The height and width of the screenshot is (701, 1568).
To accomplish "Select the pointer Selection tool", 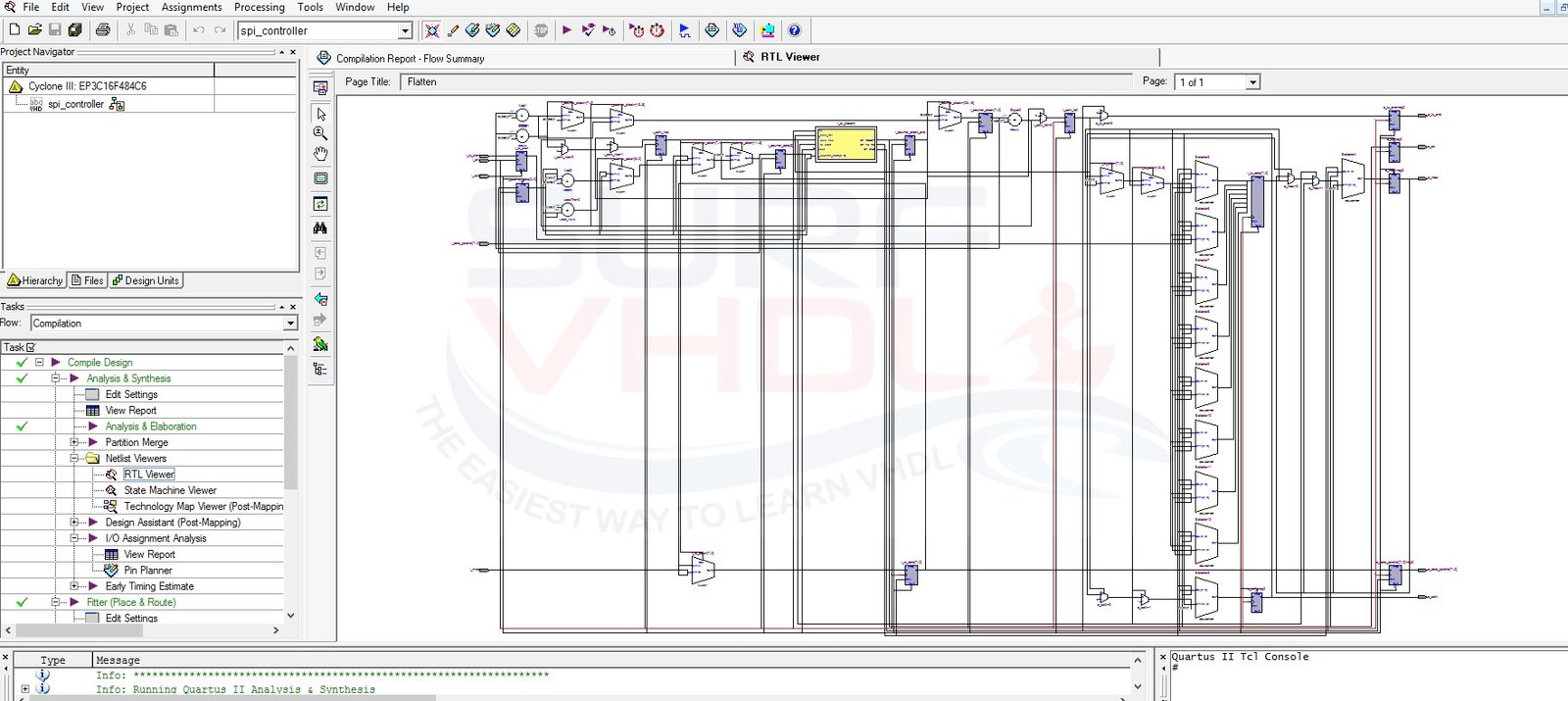I will point(320,114).
